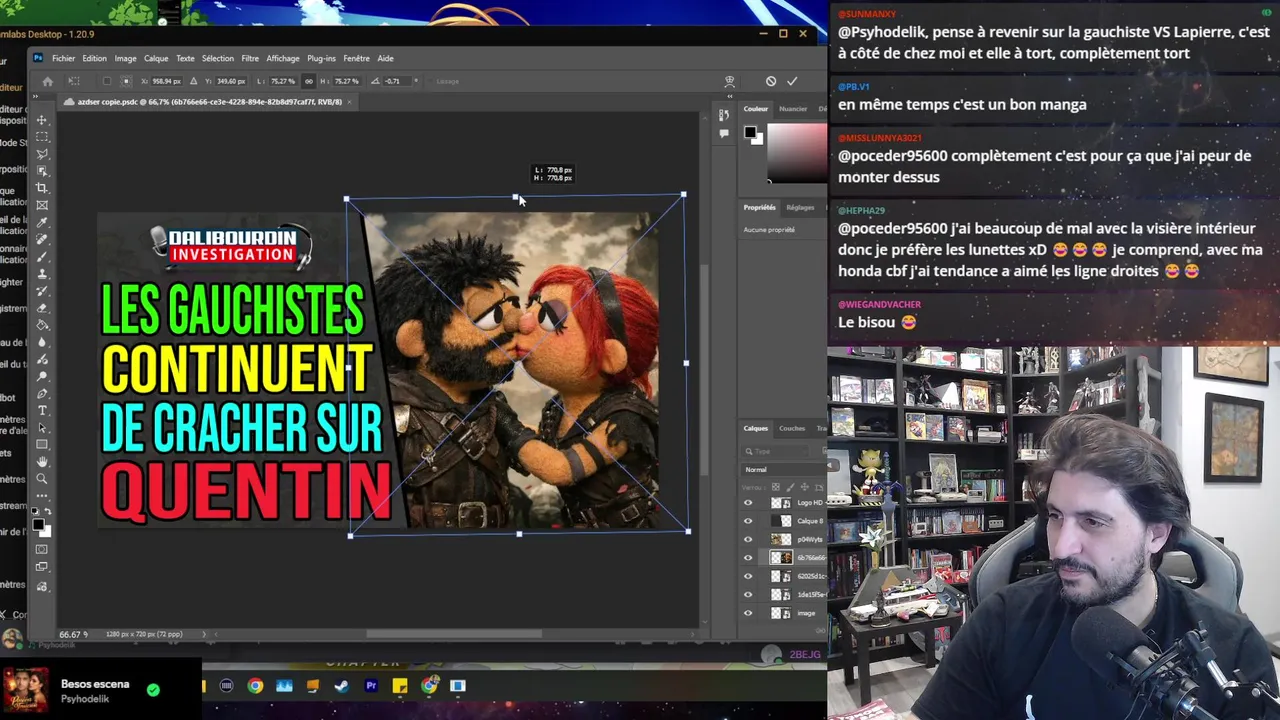Hide the 62025d1c layer
The image size is (1280, 720).
pos(748,576)
